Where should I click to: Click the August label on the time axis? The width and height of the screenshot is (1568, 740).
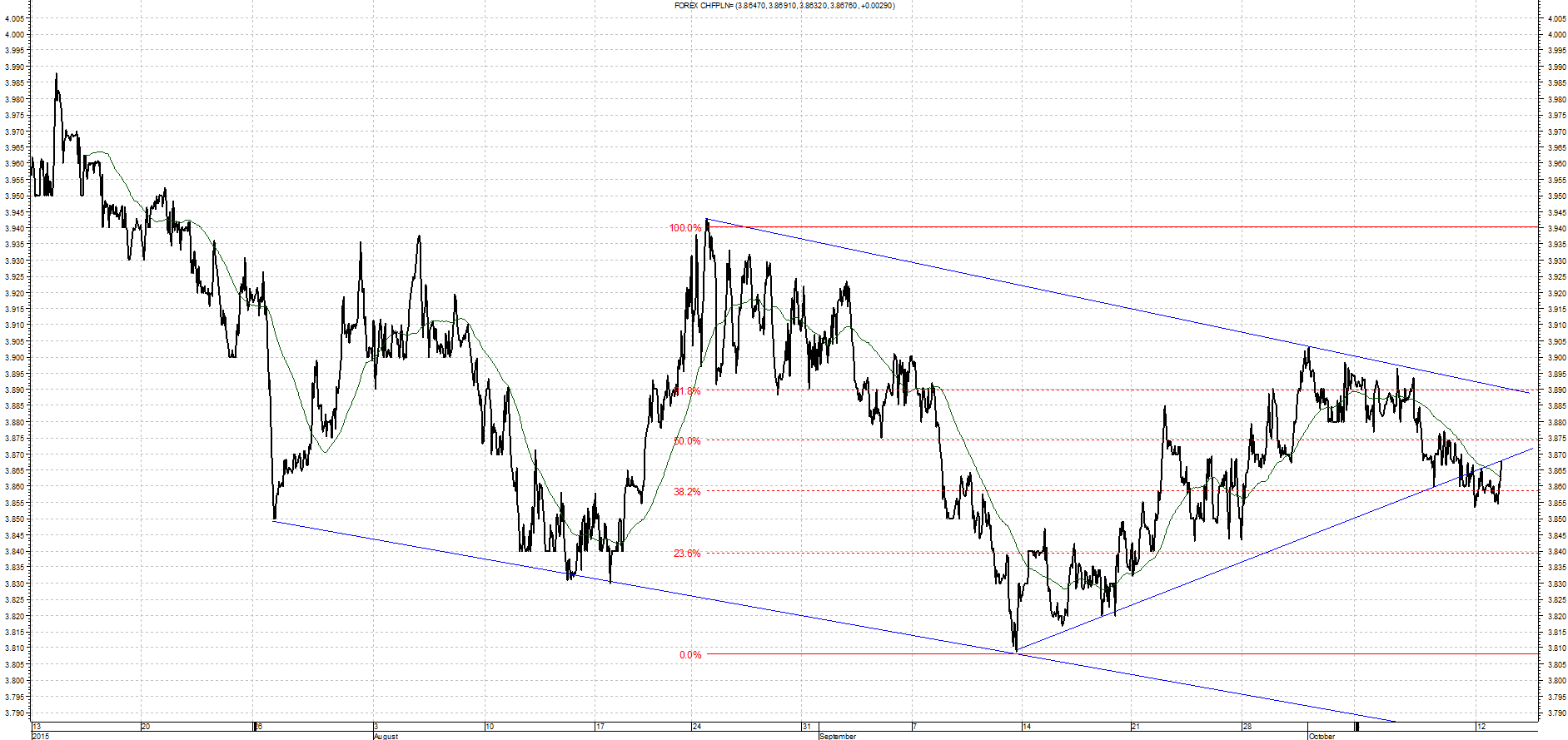pos(386,736)
